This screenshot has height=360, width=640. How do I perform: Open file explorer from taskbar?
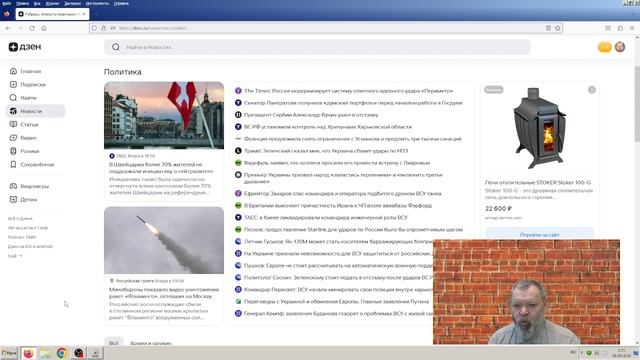(x=45, y=353)
